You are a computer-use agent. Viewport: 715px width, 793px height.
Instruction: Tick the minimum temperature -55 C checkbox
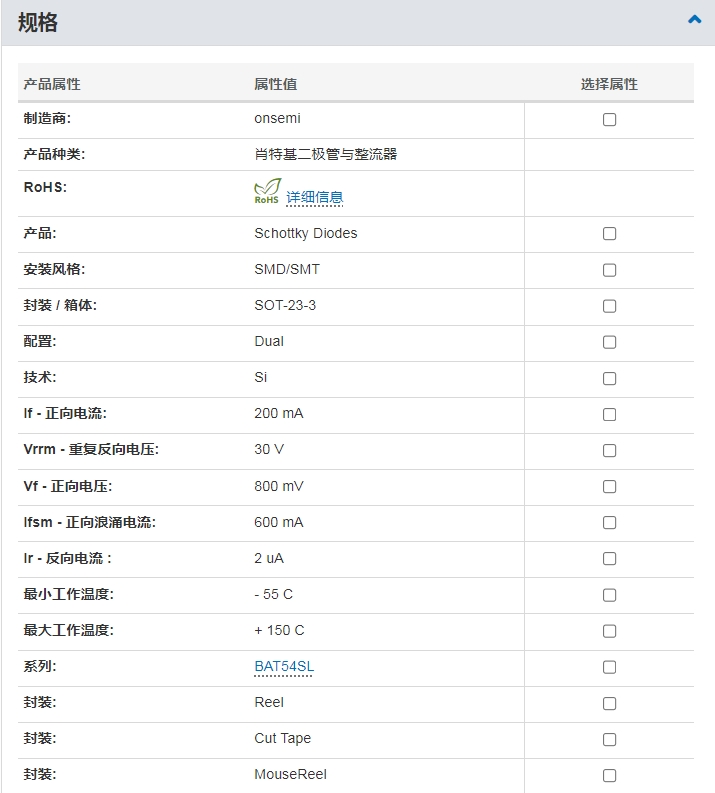pos(609,595)
